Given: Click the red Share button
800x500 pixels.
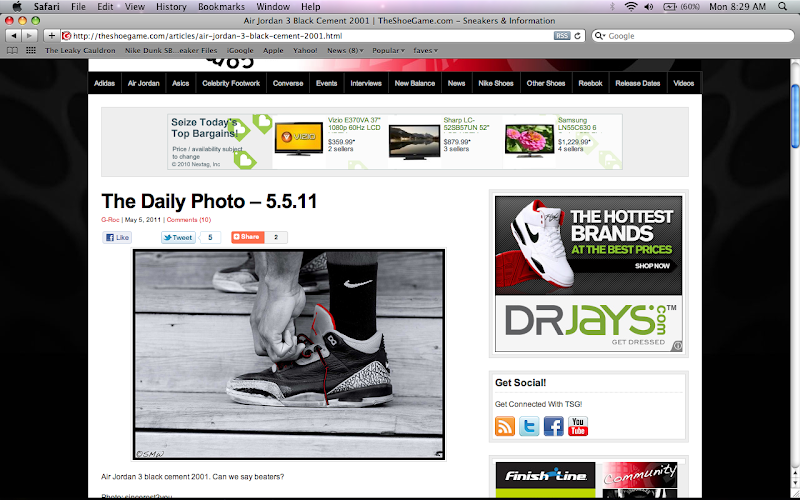Looking at the screenshot, I should click(247, 237).
